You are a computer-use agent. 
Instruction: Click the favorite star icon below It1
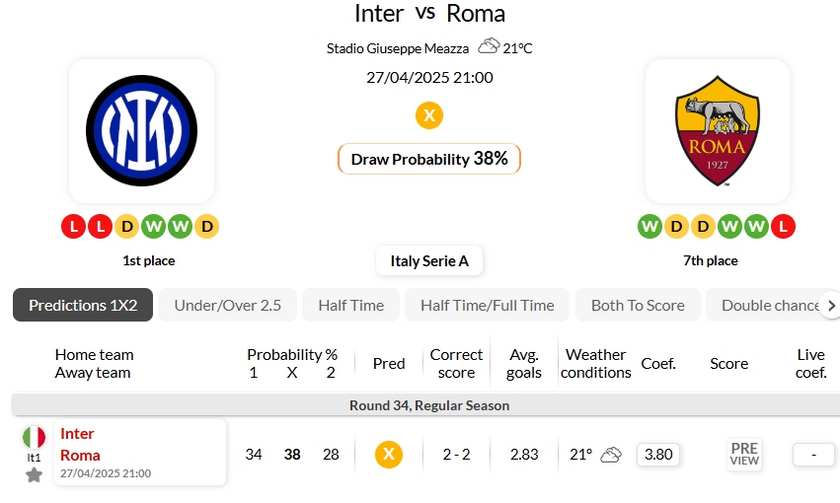(34, 475)
